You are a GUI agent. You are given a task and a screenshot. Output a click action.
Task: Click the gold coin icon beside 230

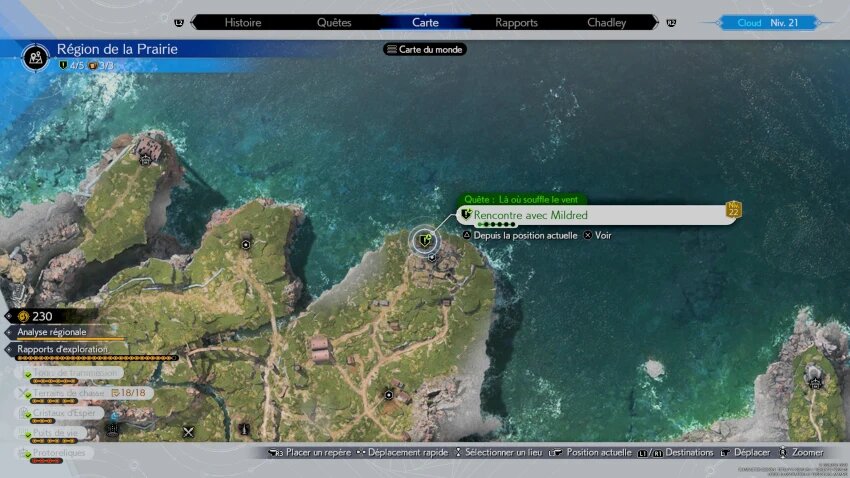coord(23,316)
